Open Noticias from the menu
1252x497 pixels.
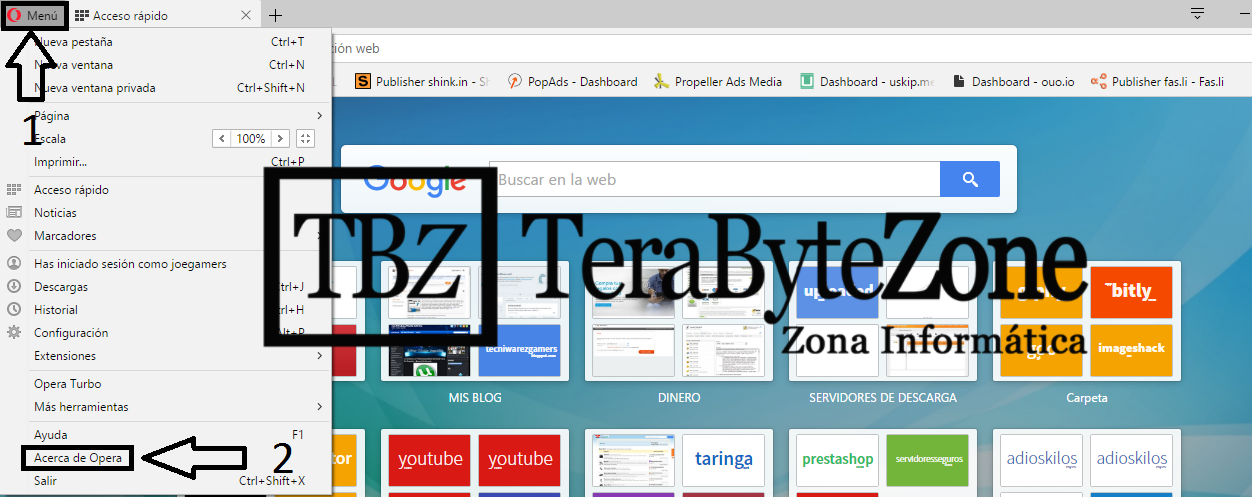(167, 213)
